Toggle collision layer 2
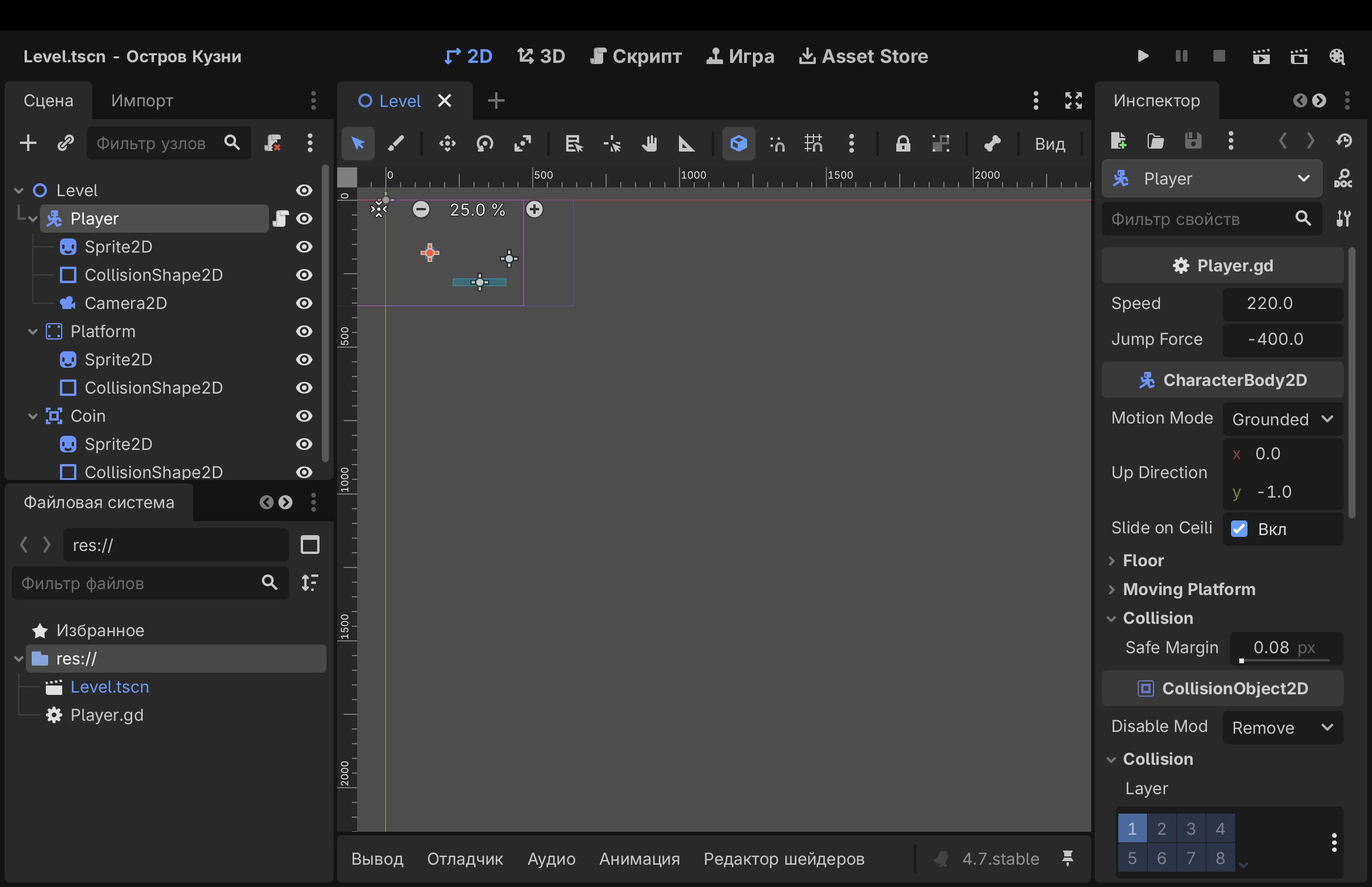The width and height of the screenshot is (1372, 887). [1162, 829]
